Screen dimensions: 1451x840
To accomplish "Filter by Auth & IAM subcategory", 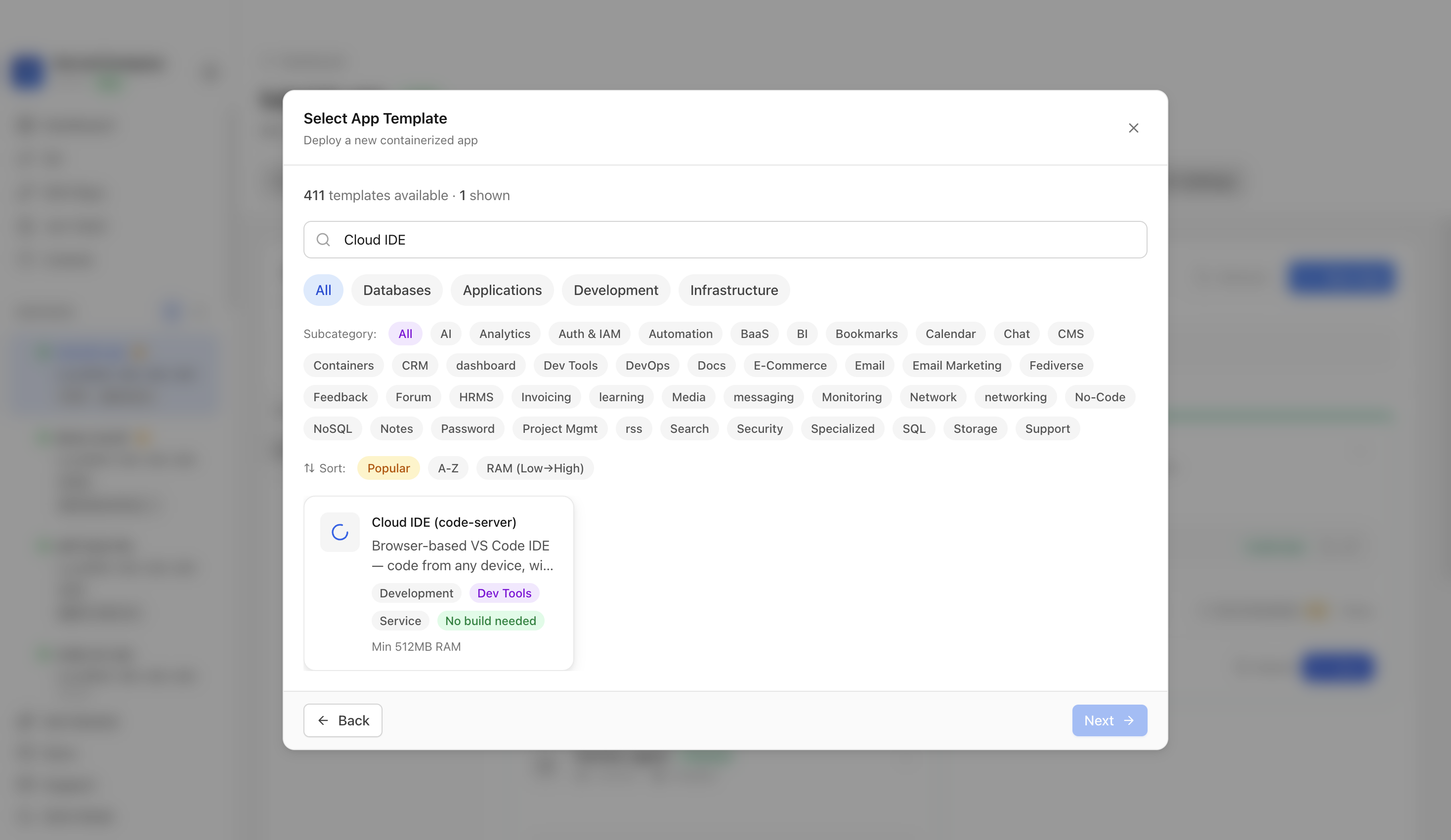I will (x=590, y=334).
